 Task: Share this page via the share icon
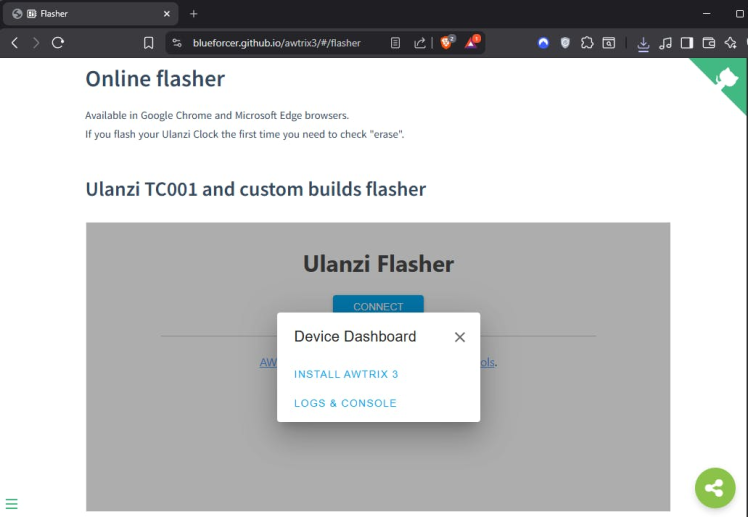coord(420,43)
